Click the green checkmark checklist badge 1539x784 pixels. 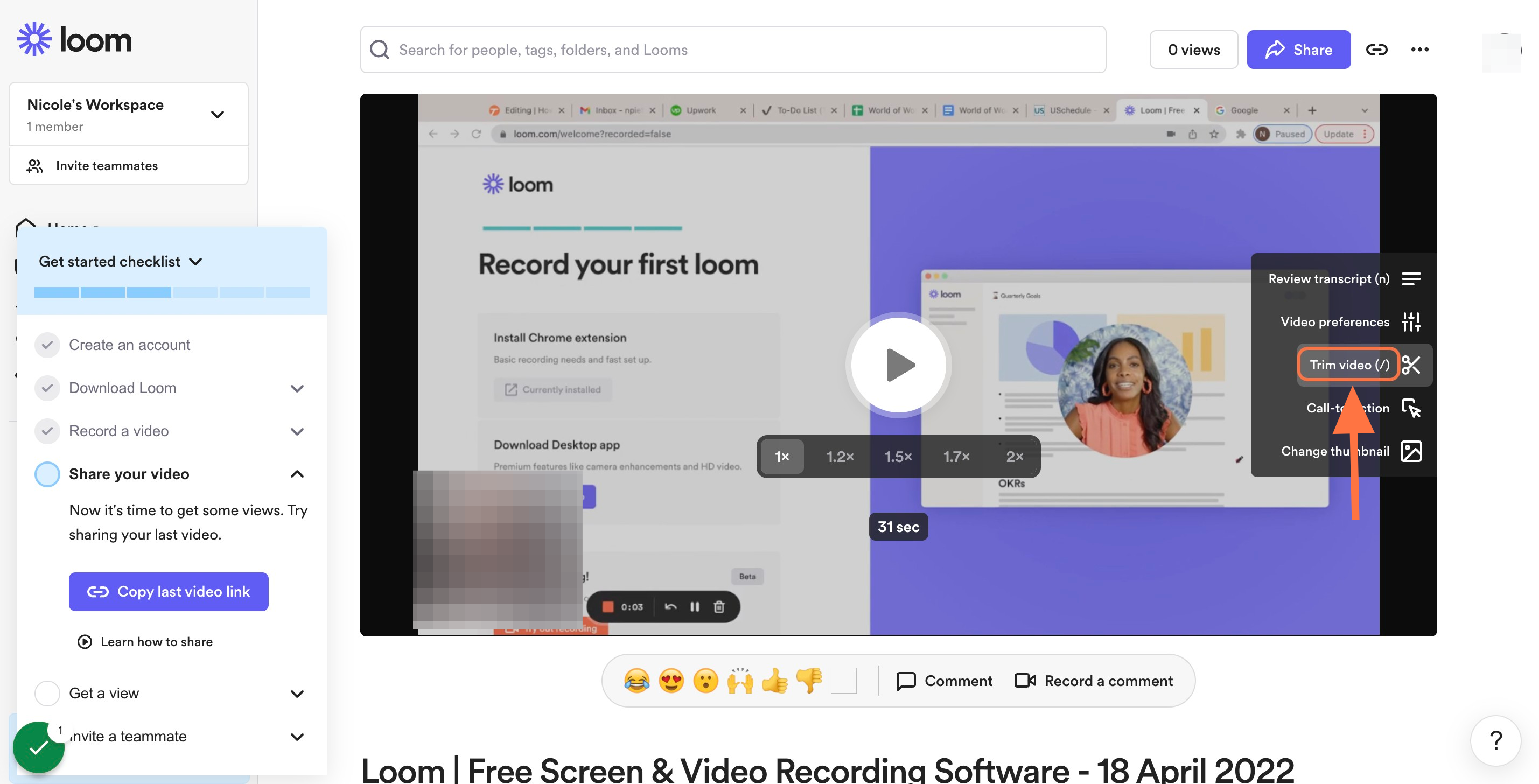point(39,747)
